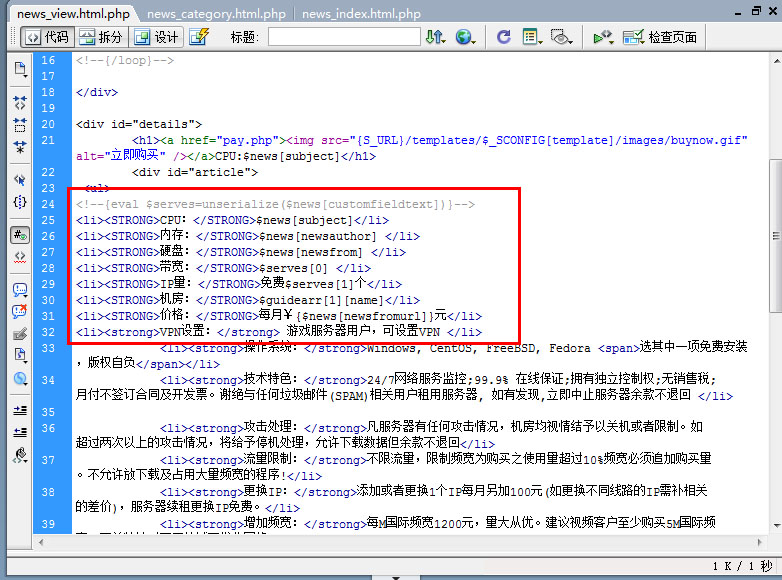The height and width of the screenshot is (580, 782).
Task: Click horizontal scrollbar left arrow
Action: [x=41, y=542]
